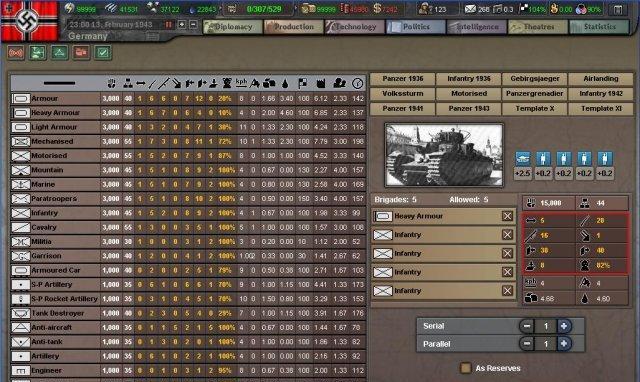
Task: Decrease the Parallel production count
Action: coord(527,344)
